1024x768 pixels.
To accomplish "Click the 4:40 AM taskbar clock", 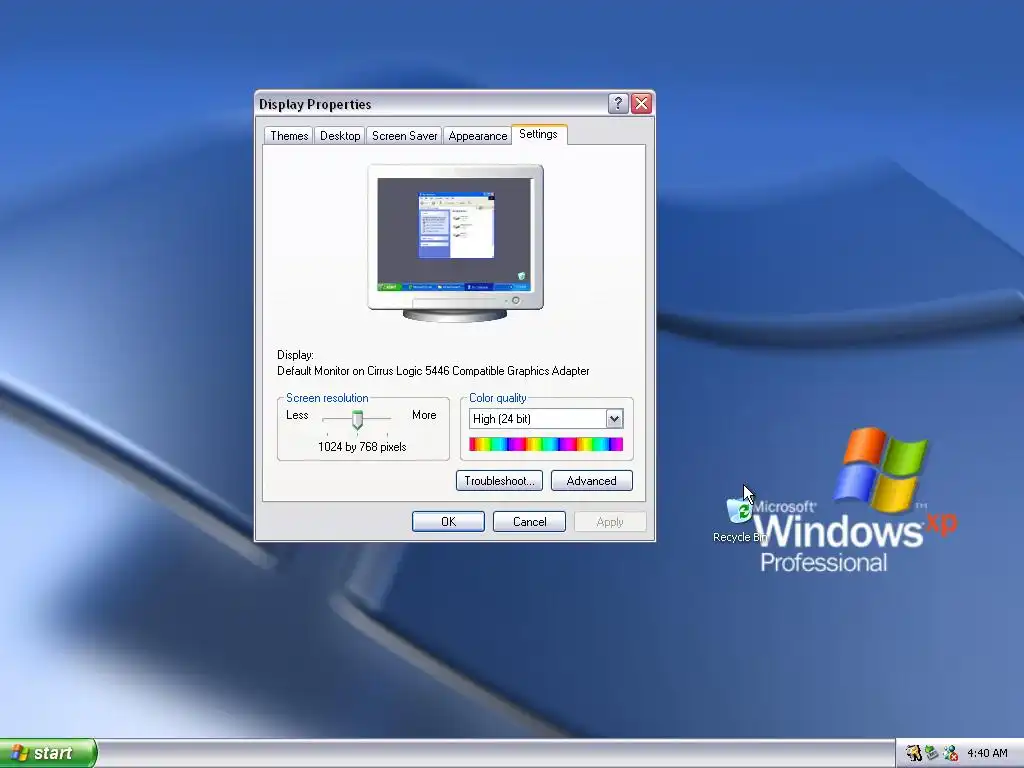I will (x=987, y=753).
